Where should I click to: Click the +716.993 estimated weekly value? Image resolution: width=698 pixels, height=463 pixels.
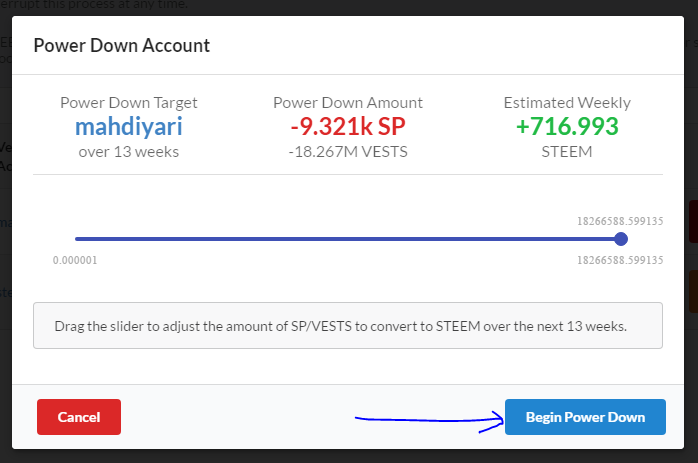568,127
